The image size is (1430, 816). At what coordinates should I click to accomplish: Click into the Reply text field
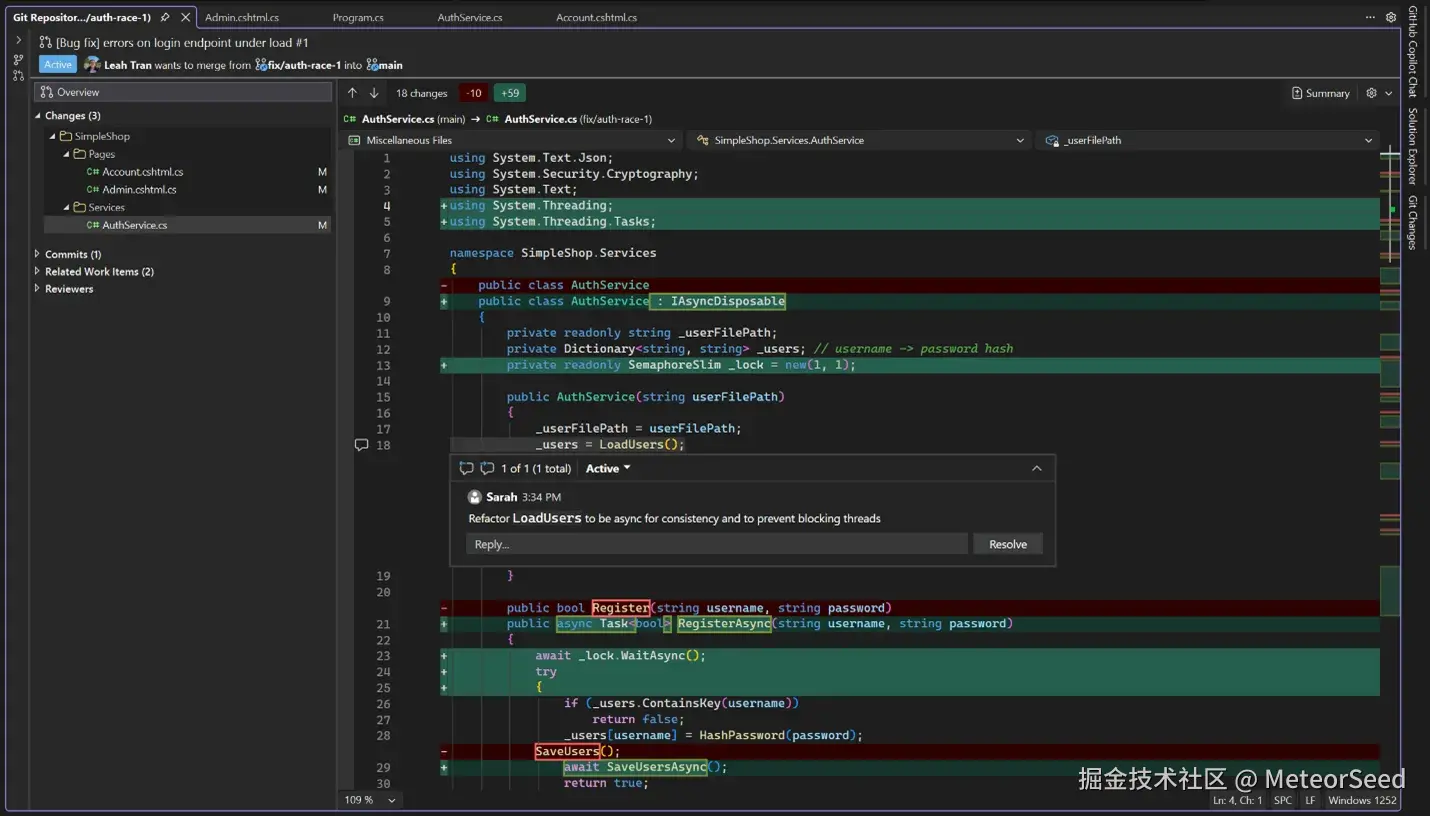716,544
